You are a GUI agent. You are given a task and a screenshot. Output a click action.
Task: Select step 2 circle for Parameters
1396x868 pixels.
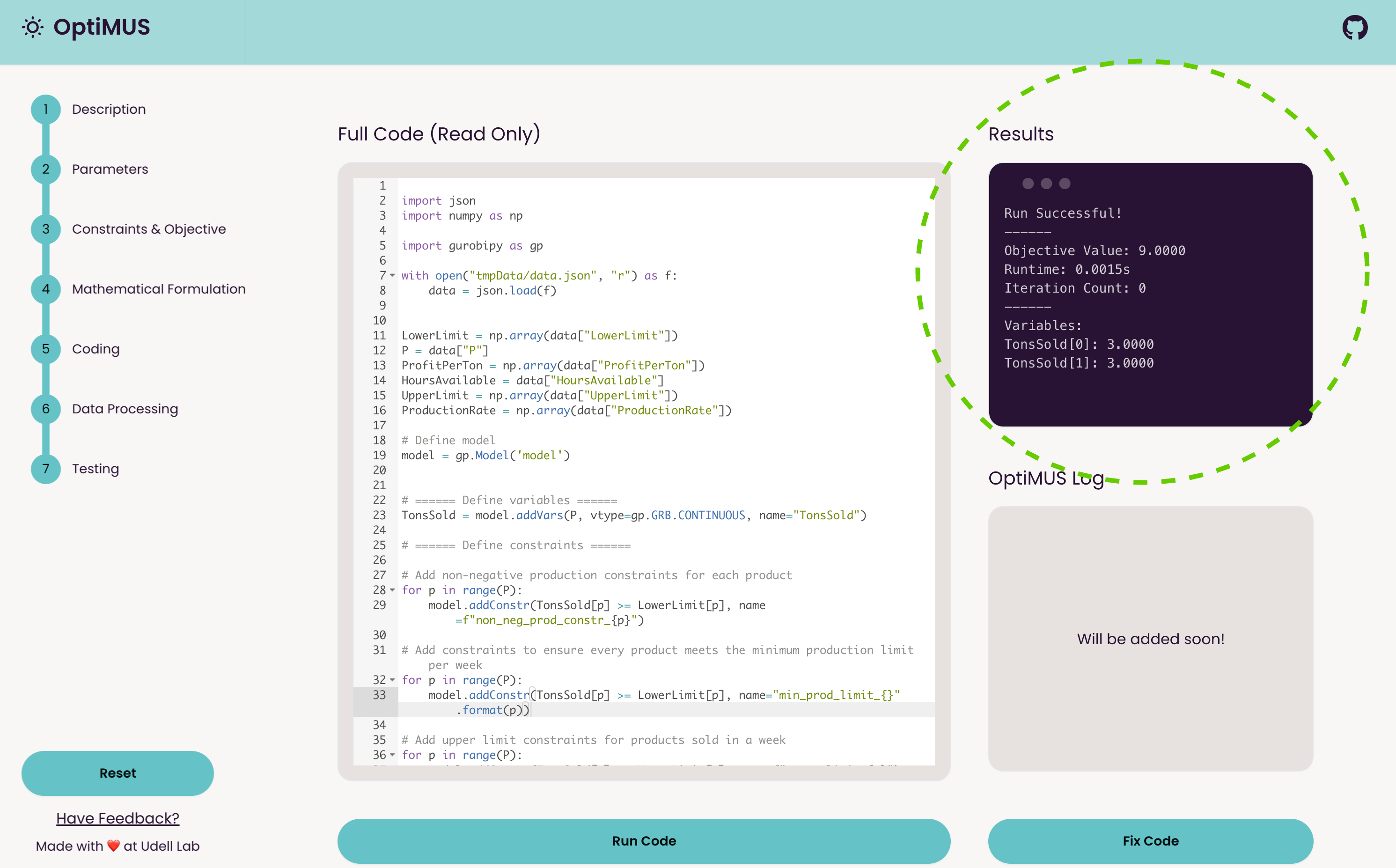point(46,169)
